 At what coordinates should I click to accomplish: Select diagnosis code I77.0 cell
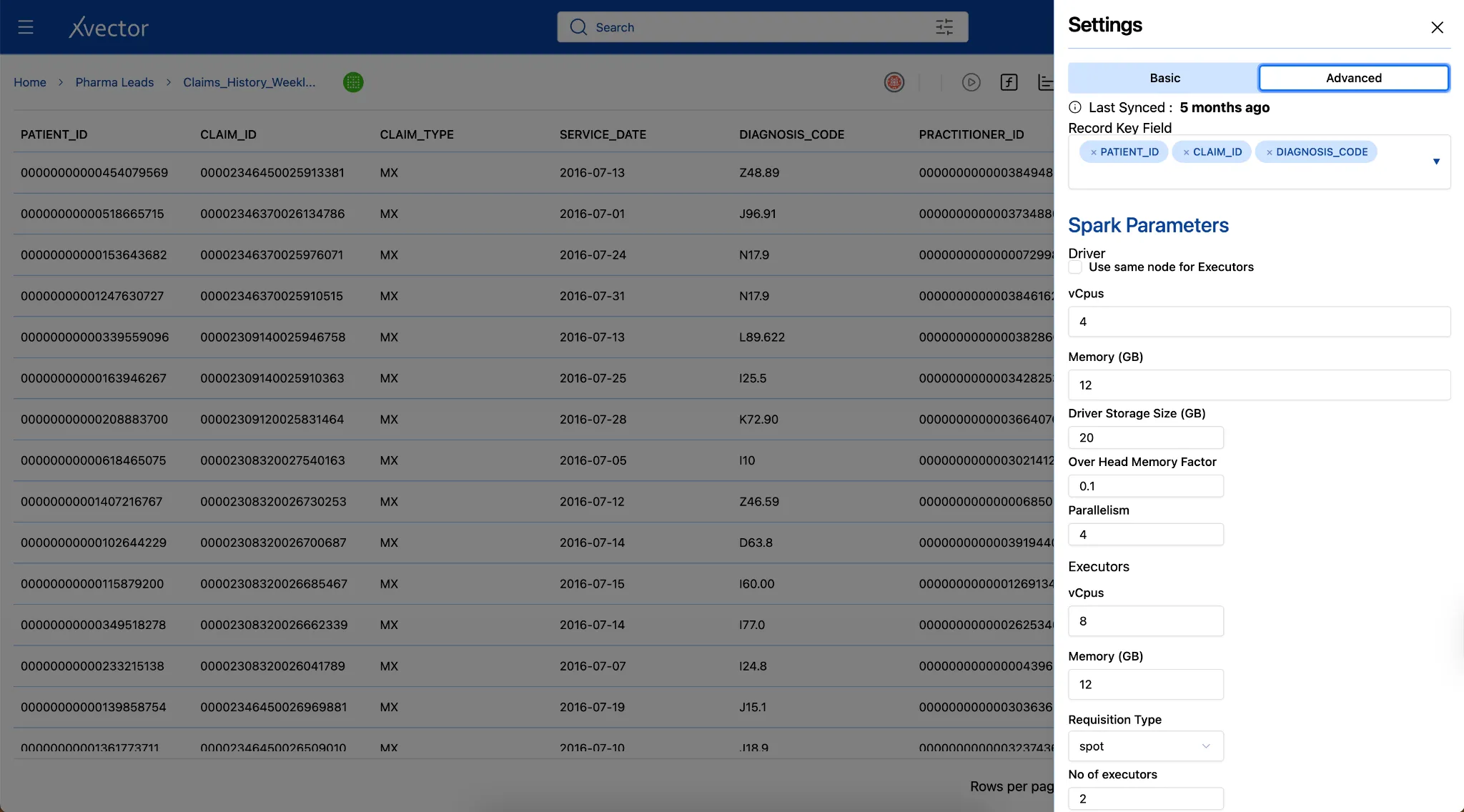click(752, 625)
